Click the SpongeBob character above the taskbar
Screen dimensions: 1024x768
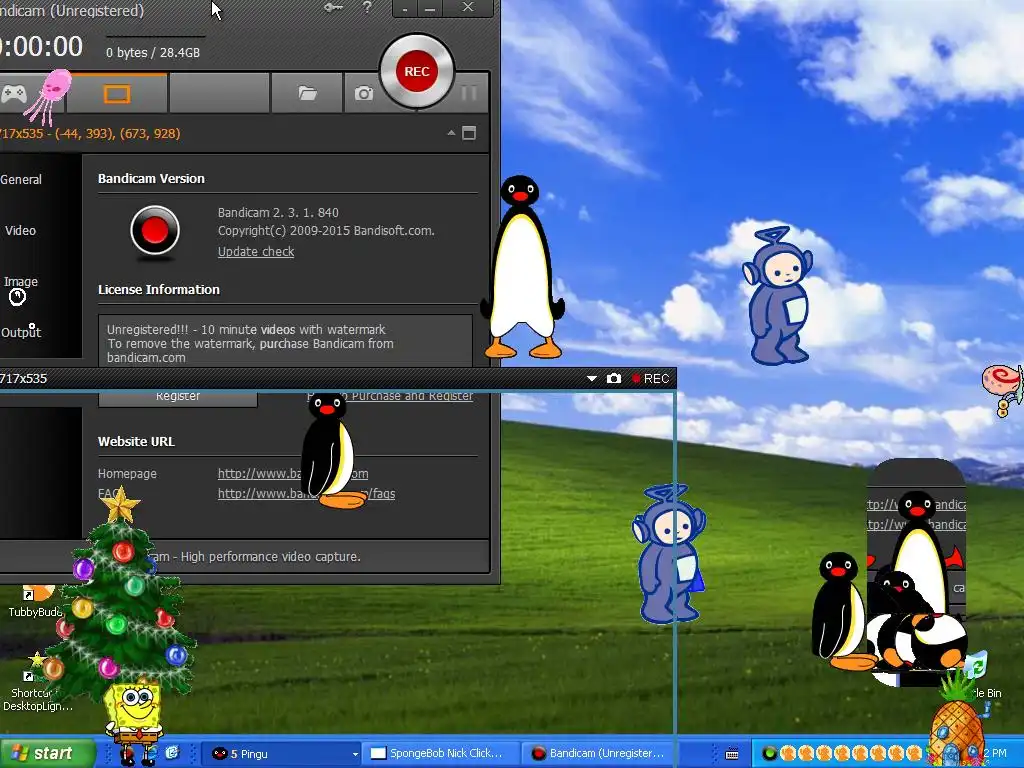134,722
